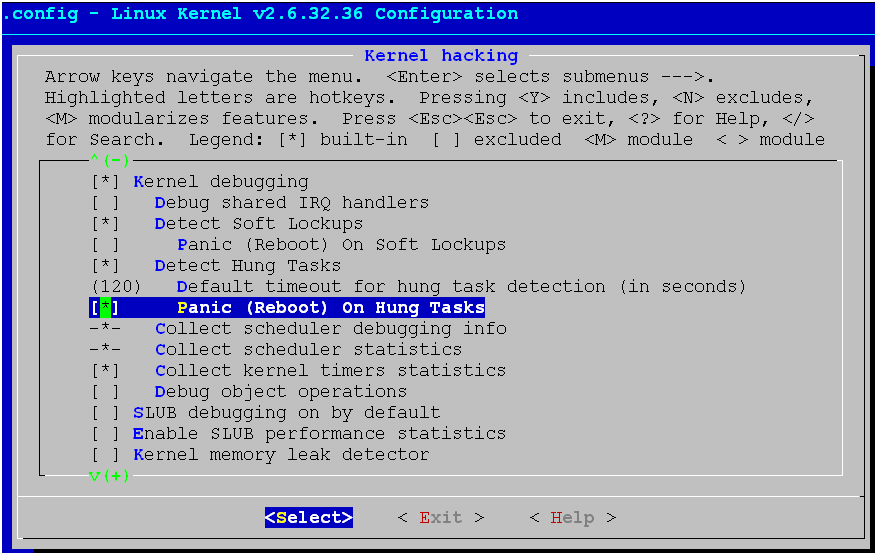This screenshot has height=555, width=877.
Task: Select Debug object operations entry
Action: click(x=281, y=392)
